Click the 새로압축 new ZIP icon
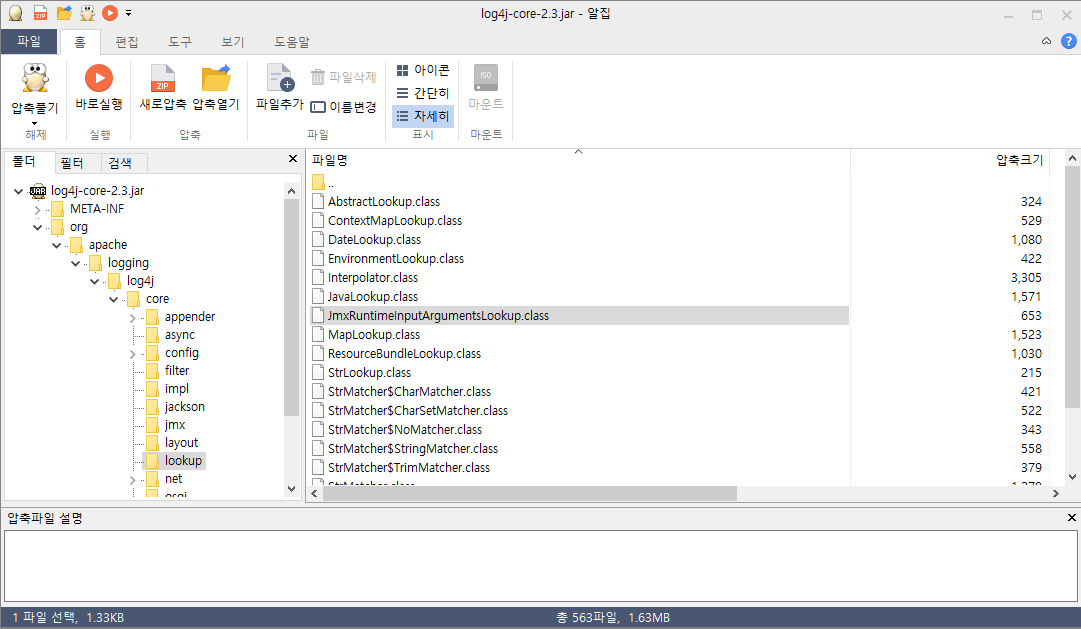 pos(163,78)
